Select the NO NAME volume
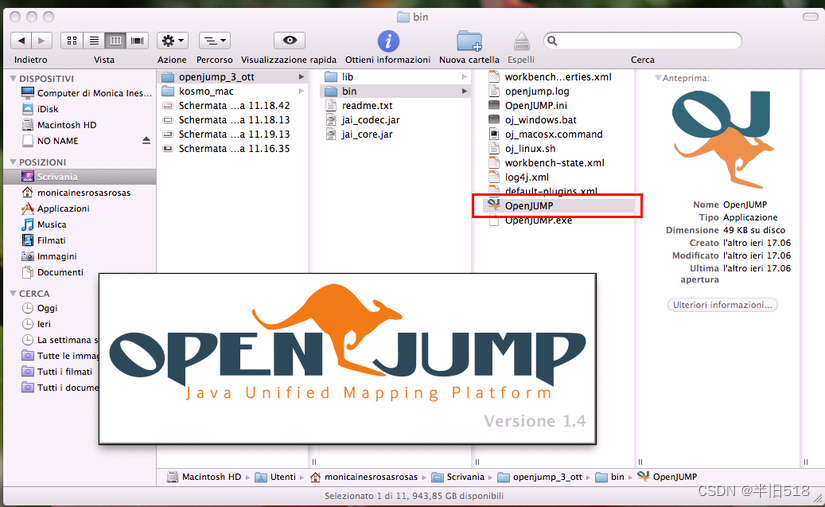 coord(50,141)
